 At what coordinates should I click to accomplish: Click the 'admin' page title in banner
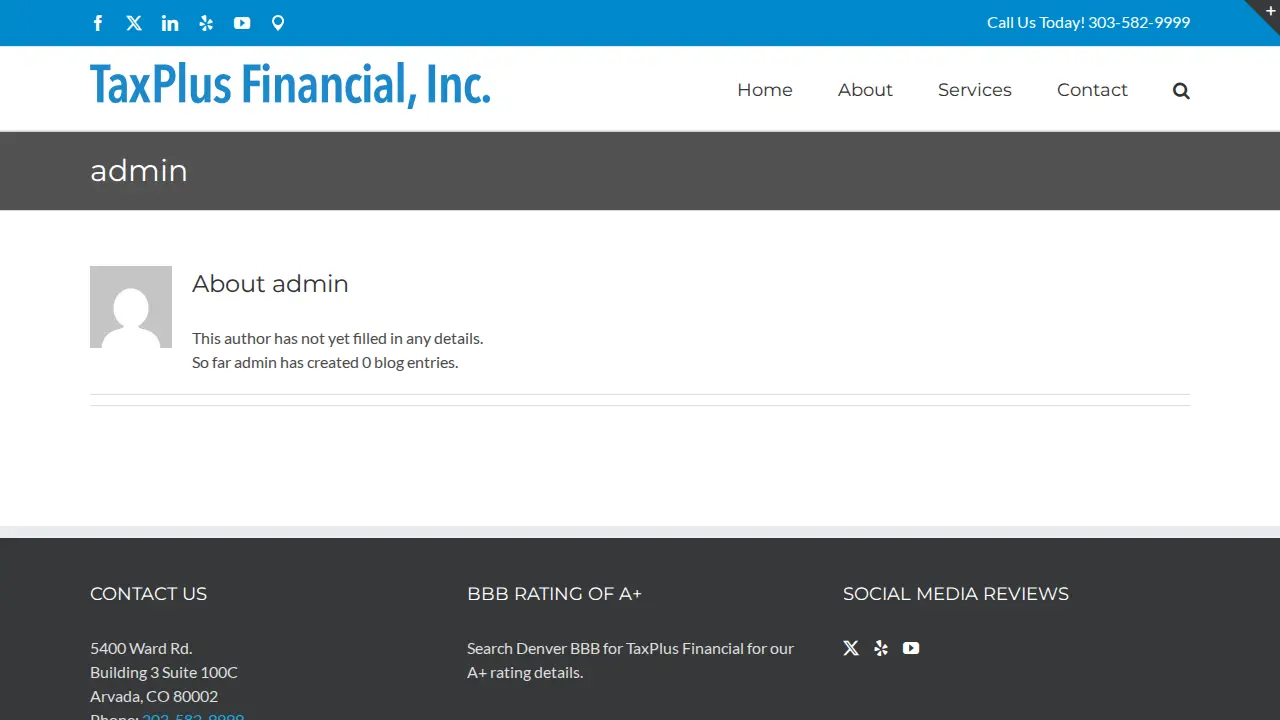point(139,171)
